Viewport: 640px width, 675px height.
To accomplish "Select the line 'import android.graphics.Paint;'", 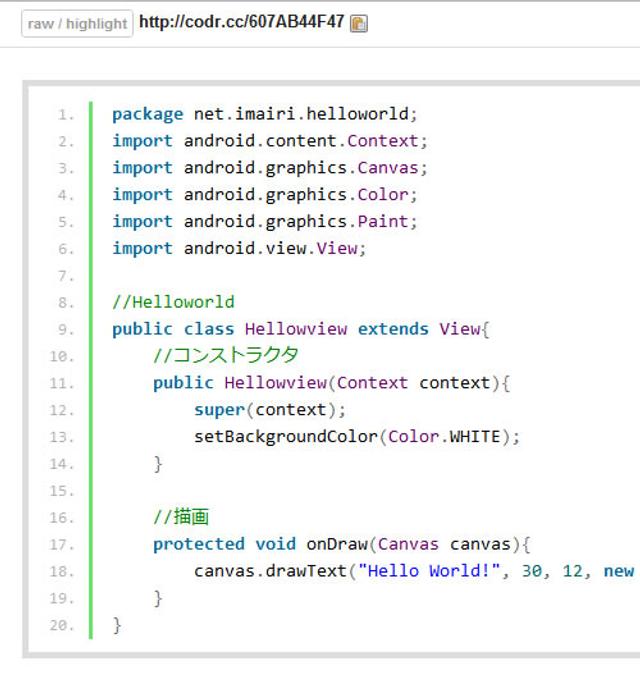I will [x=265, y=222].
